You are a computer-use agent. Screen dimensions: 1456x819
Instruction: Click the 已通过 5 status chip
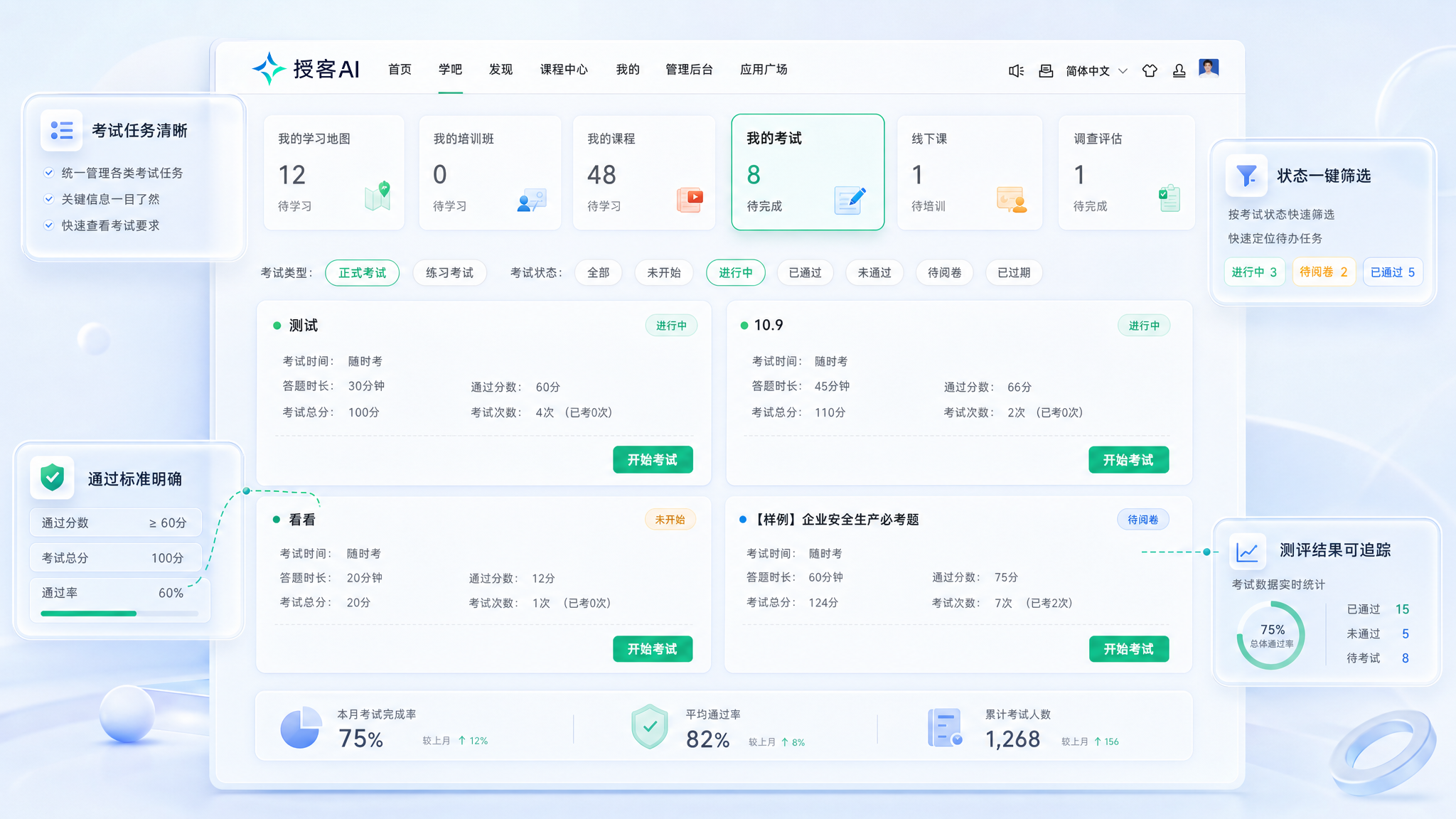point(1393,272)
